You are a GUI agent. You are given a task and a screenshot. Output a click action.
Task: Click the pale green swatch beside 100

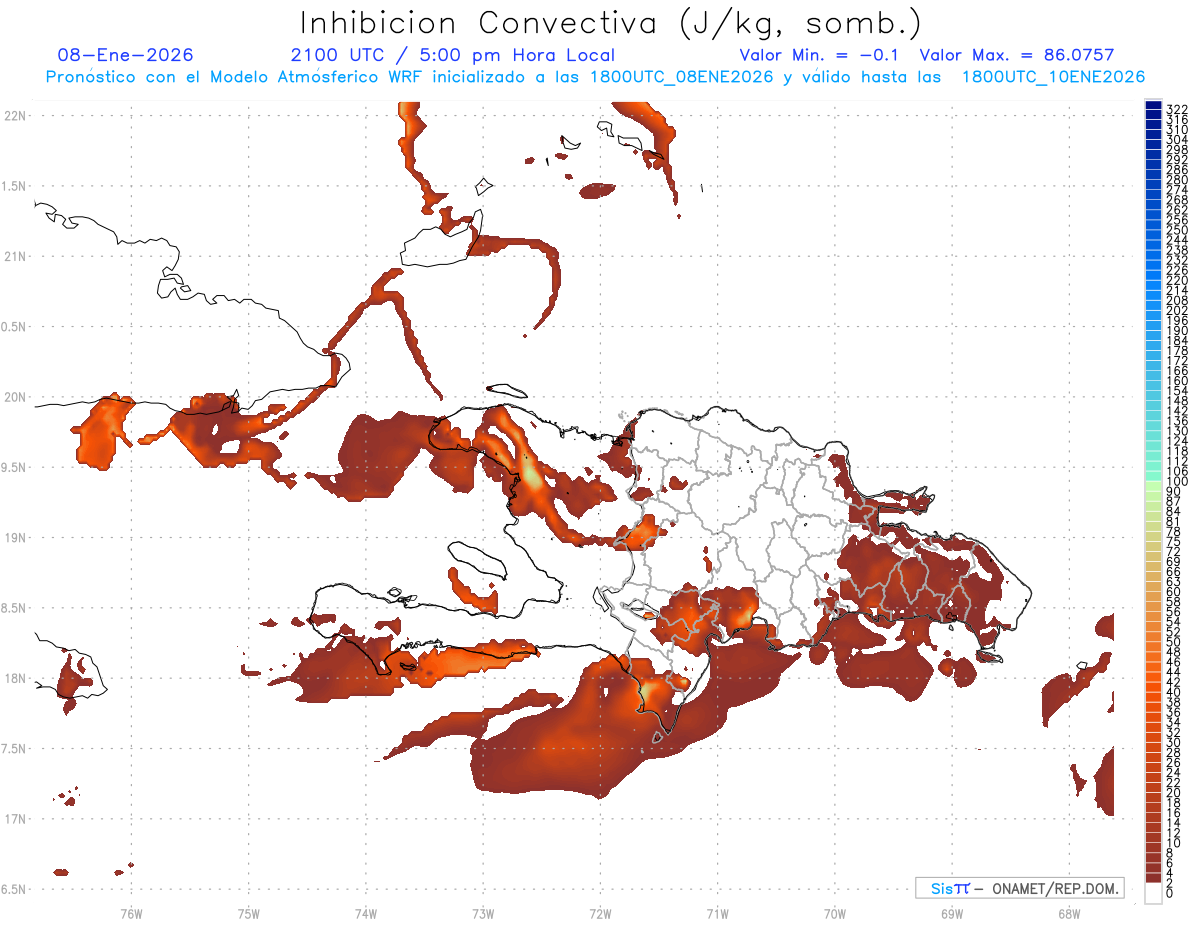1153,486
